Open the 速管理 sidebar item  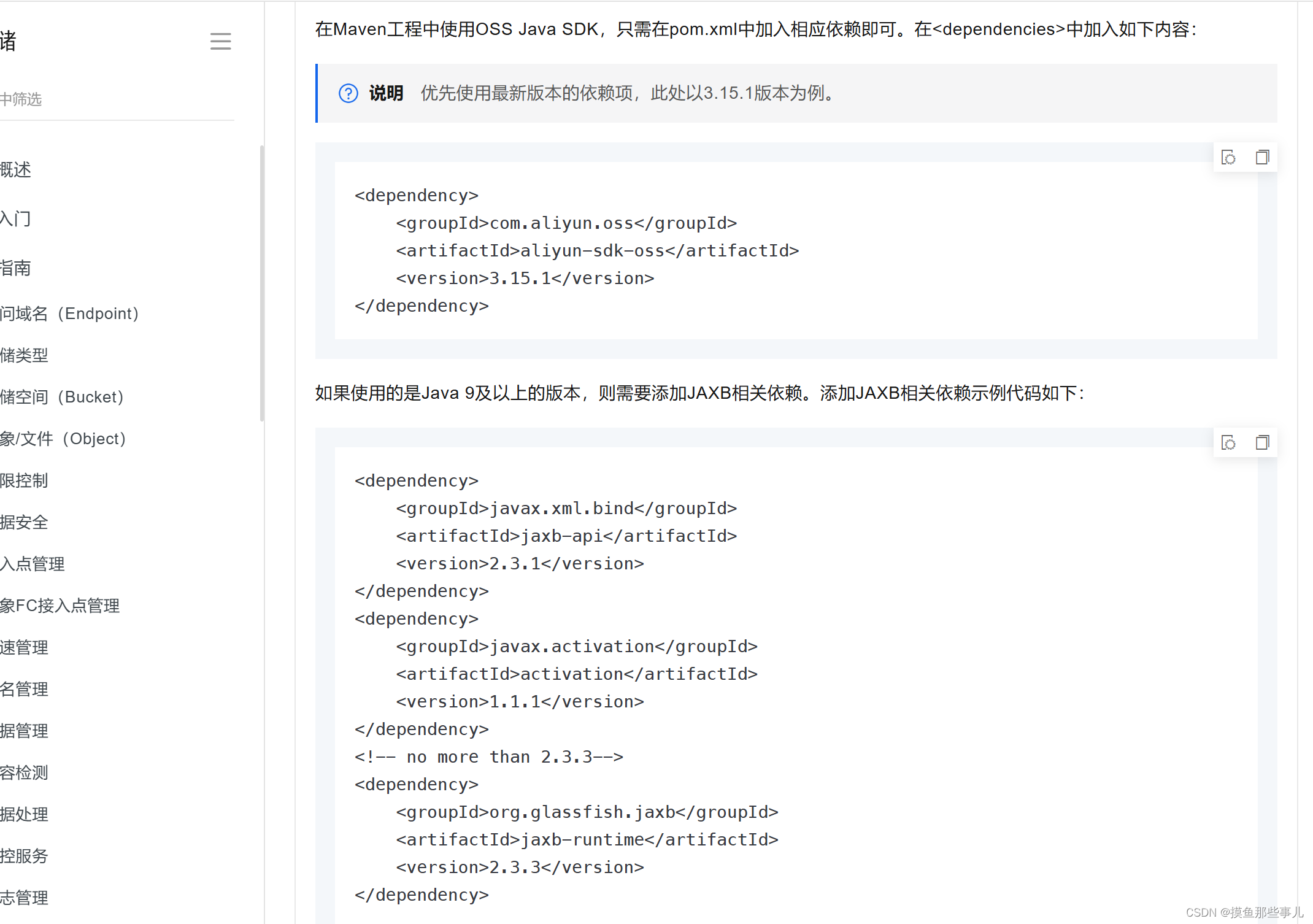[24, 647]
